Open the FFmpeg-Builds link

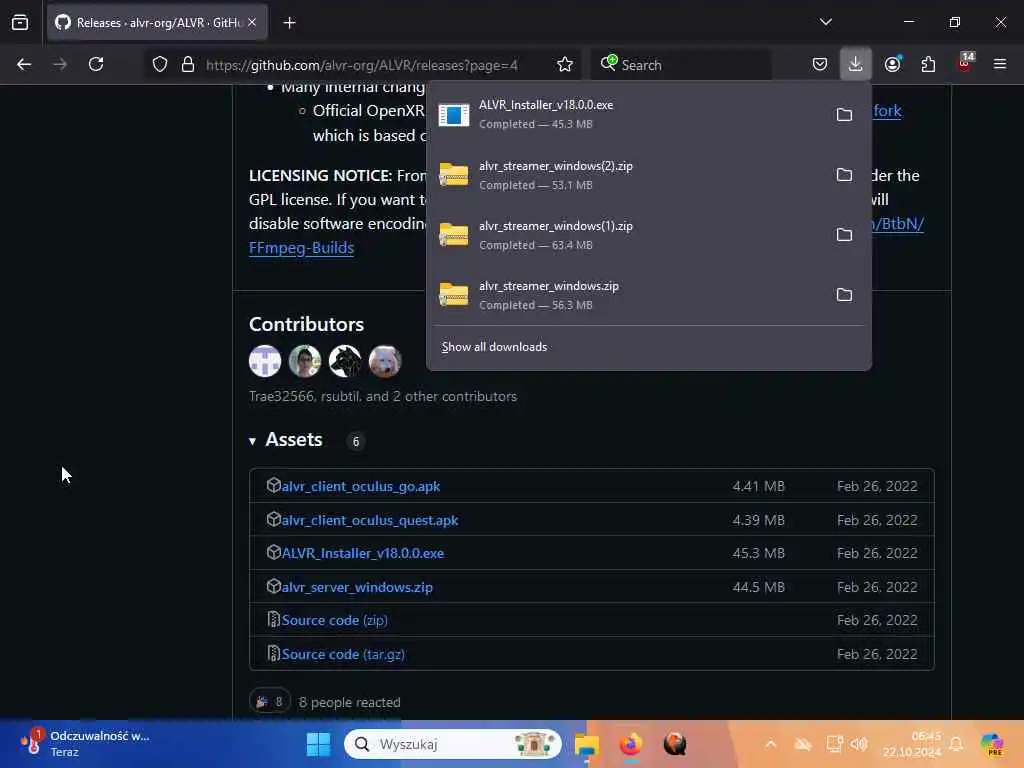click(301, 248)
